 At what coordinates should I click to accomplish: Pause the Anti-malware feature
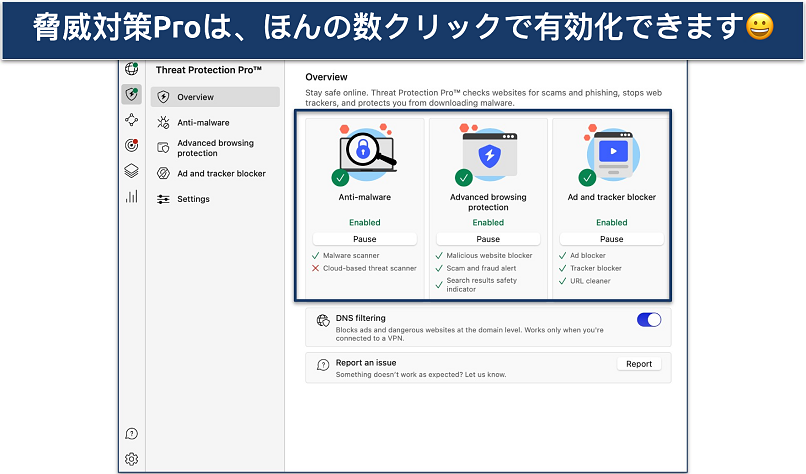[364, 239]
